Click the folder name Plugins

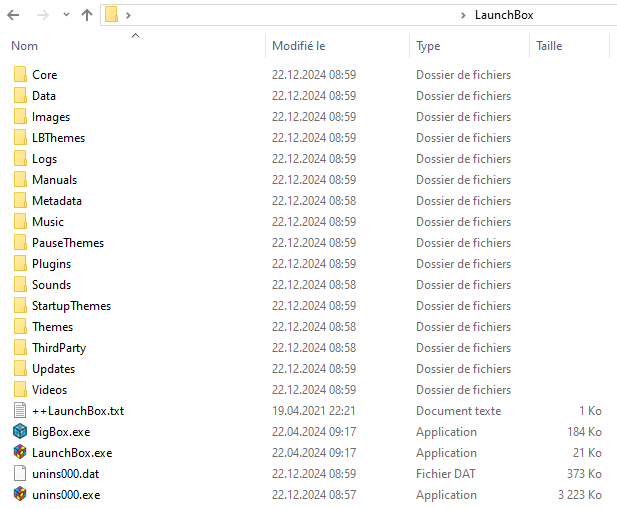pyautogui.click(x=51, y=264)
